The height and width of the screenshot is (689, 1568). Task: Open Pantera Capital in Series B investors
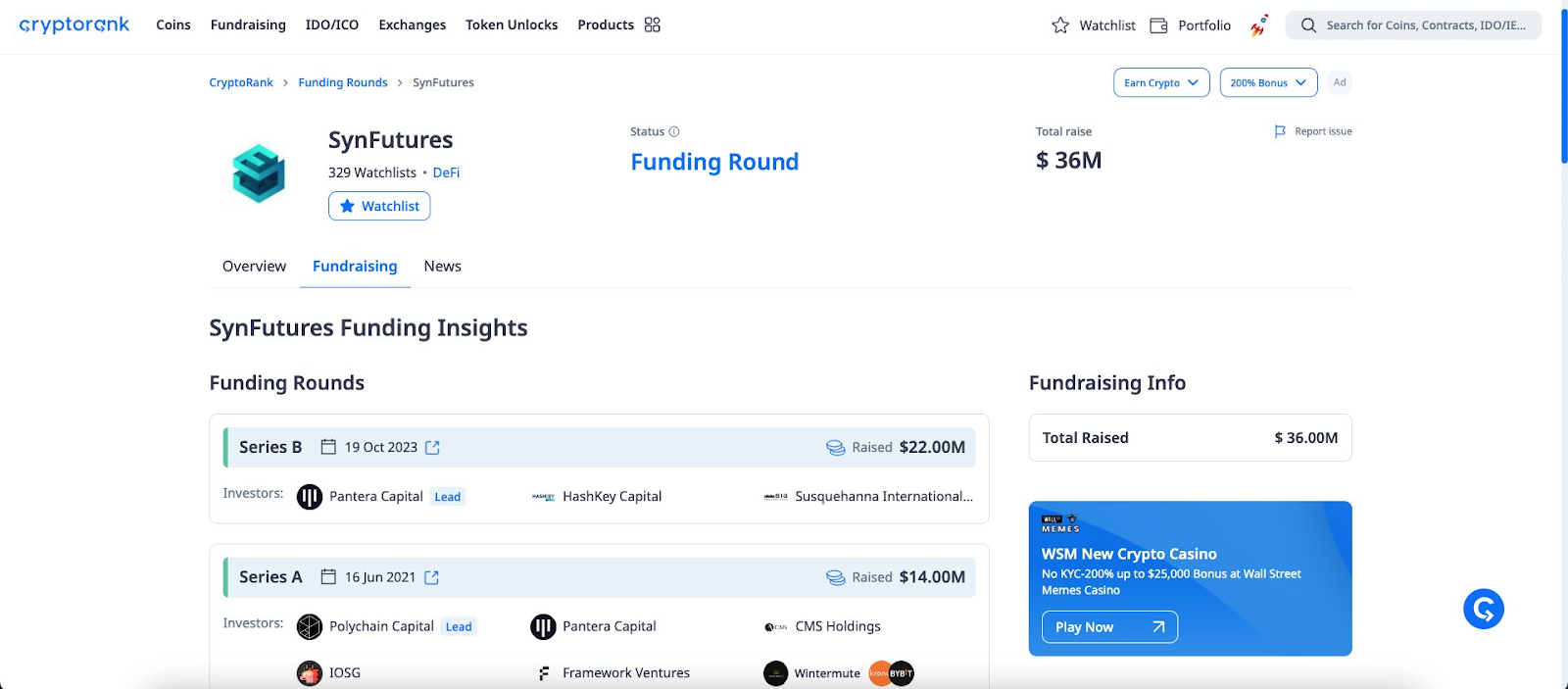(x=376, y=497)
